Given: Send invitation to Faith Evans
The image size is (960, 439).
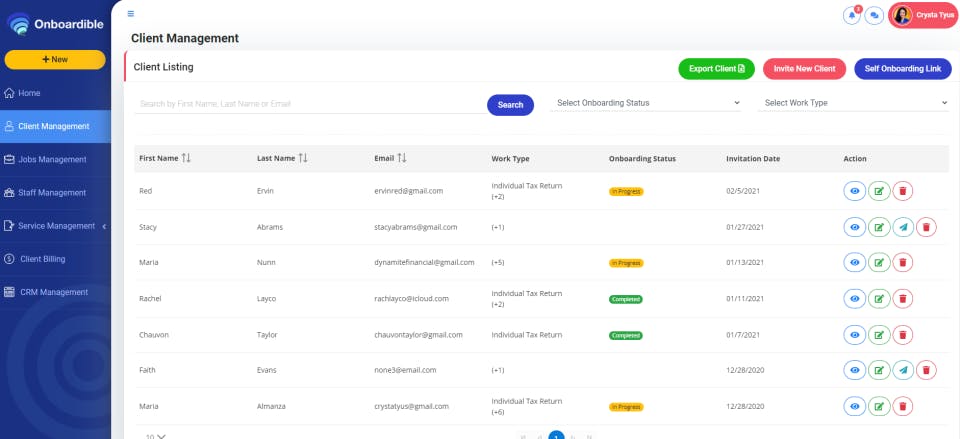Looking at the screenshot, I should coord(903,370).
